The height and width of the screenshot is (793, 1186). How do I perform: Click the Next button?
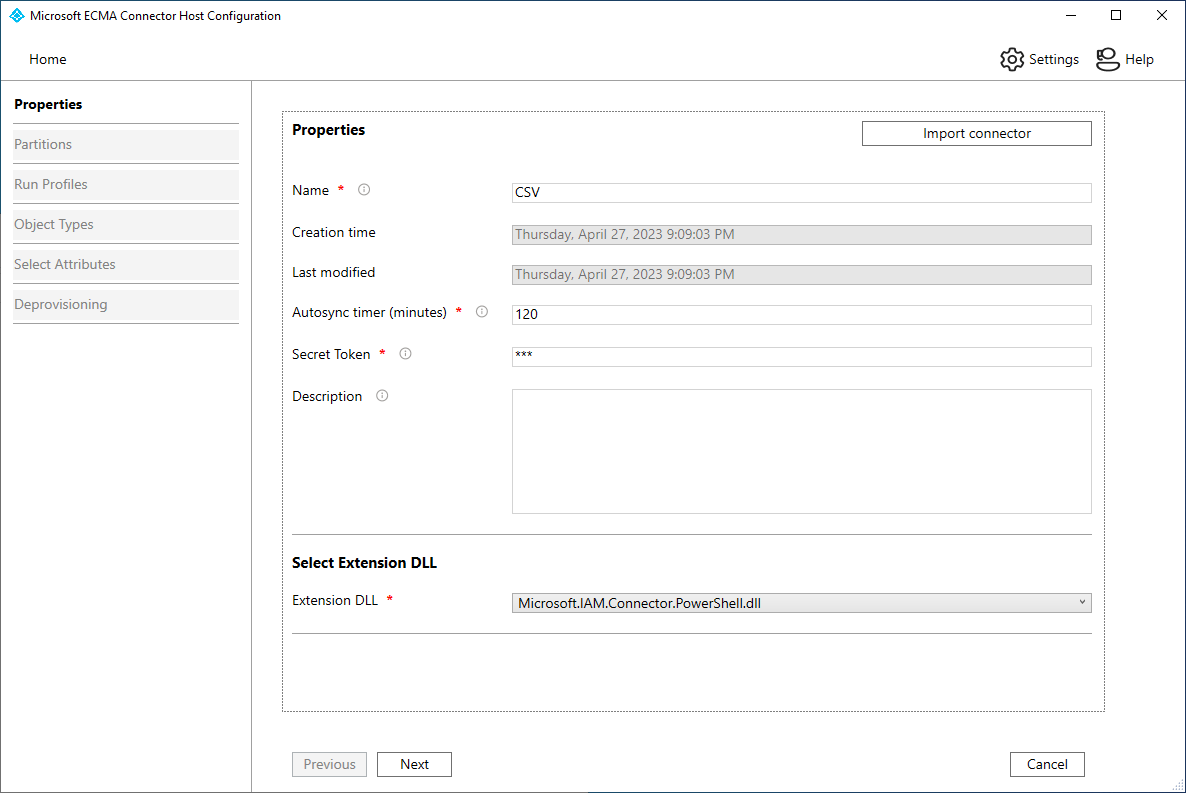coord(414,764)
